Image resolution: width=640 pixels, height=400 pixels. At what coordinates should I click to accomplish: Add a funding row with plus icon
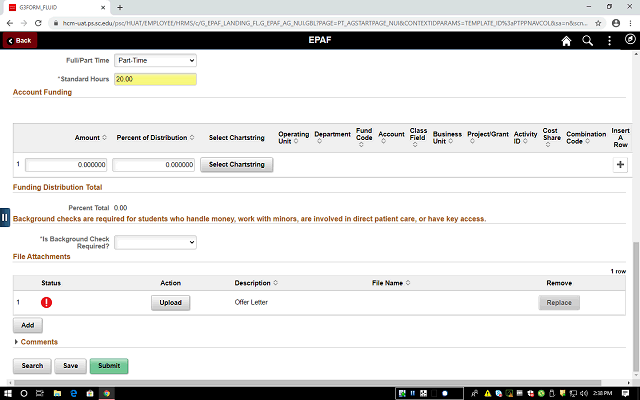[620, 164]
